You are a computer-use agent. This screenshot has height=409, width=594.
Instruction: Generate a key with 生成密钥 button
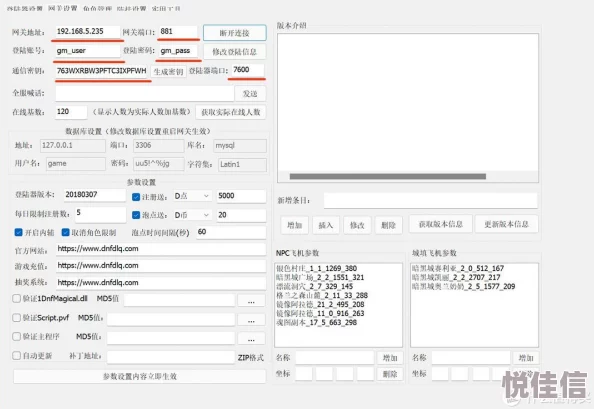(x=169, y=71)
